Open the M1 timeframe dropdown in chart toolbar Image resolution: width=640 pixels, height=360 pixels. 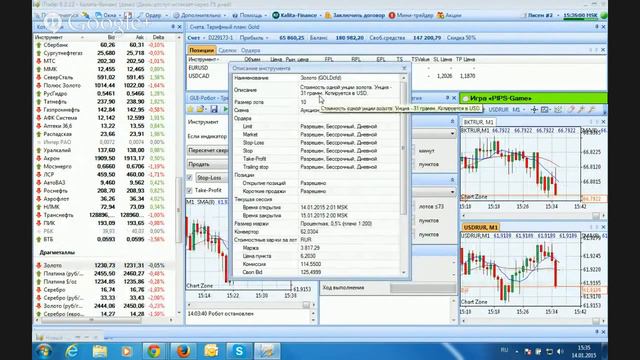518,109
